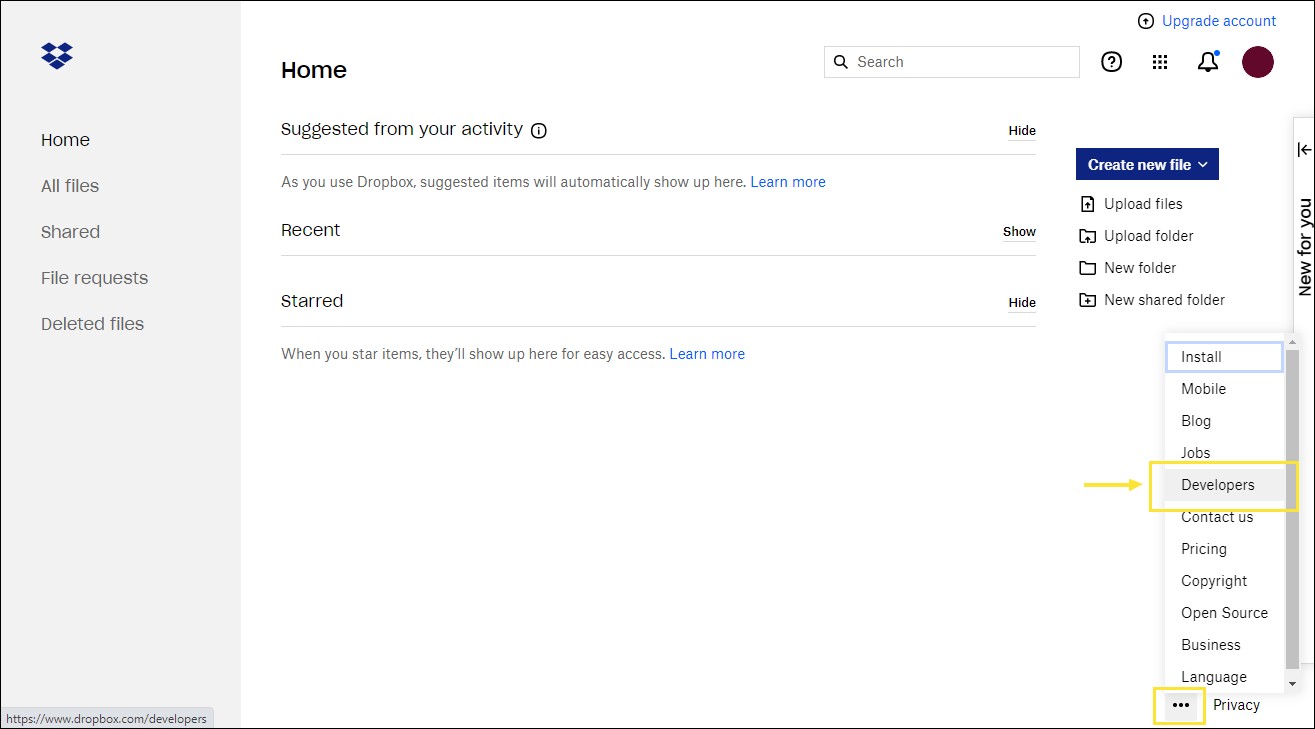Click the apps grid icon
The image size is (1315, 729).
click(x=1159, y=61)
